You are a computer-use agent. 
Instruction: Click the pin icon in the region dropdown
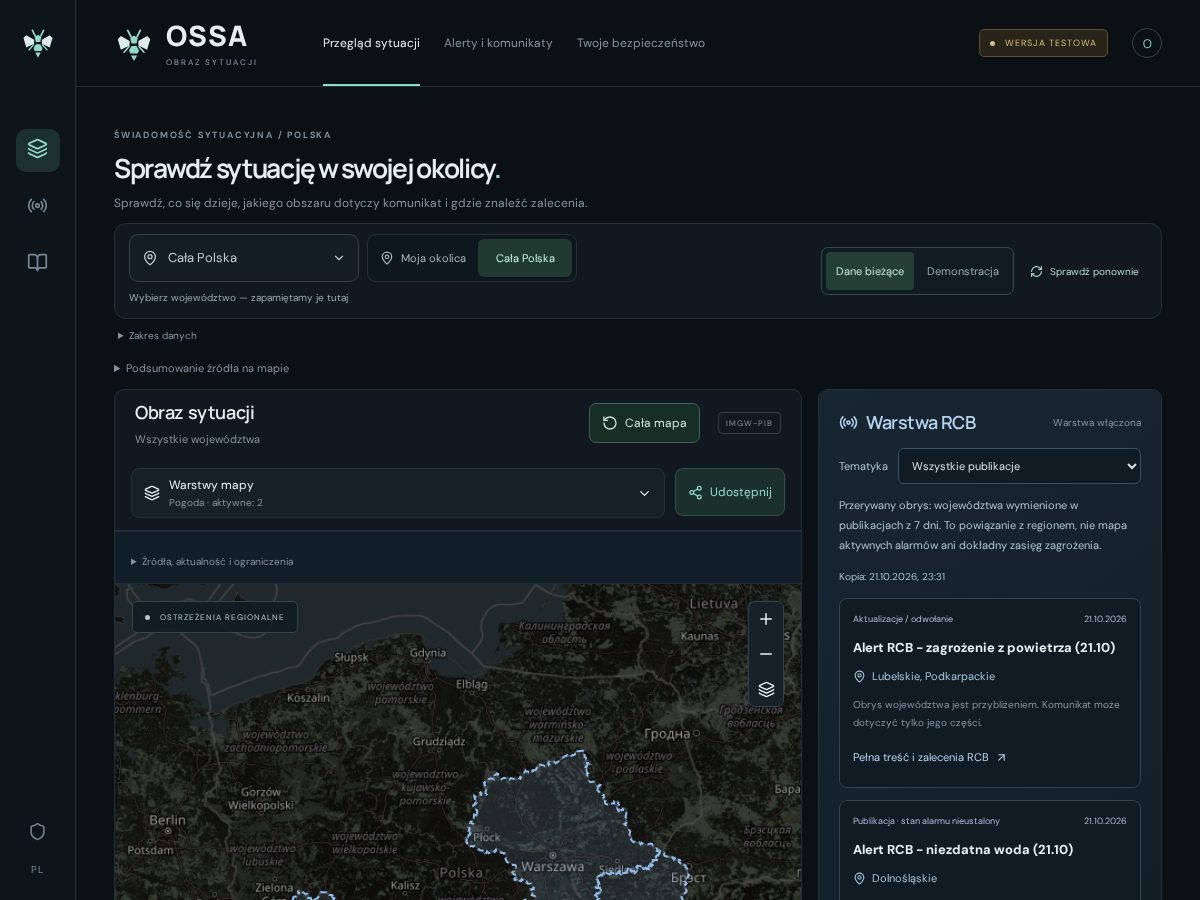pos(150,258)
